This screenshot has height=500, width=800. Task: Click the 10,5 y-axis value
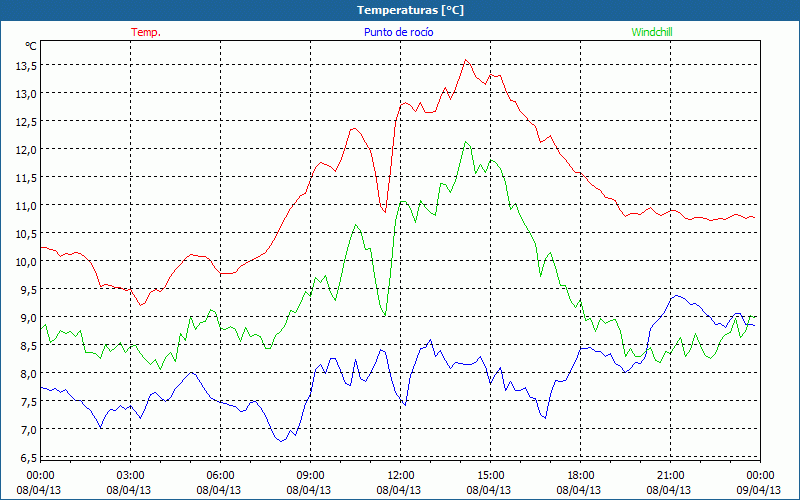tap(26, 234)
